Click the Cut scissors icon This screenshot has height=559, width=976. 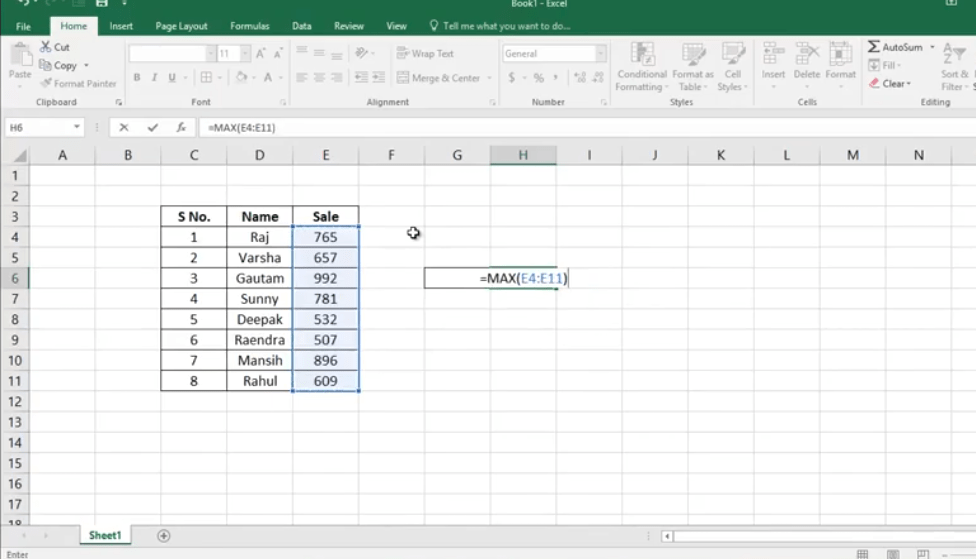tap(46, 47)
